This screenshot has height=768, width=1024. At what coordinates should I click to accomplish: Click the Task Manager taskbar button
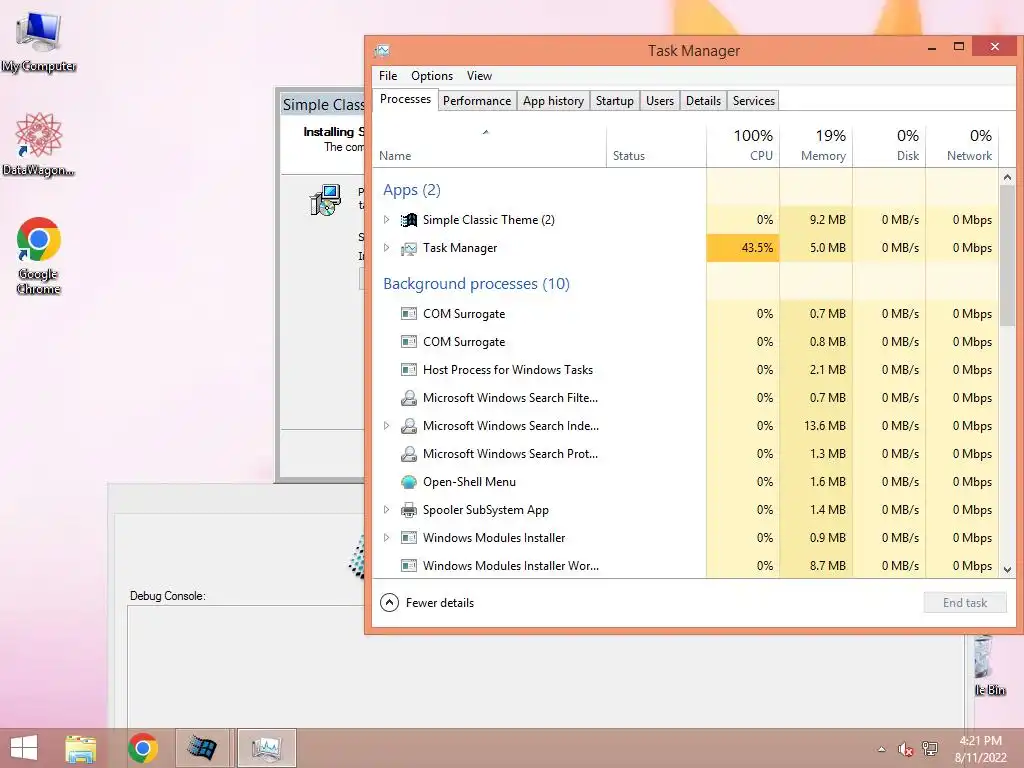tap(266, 748)
